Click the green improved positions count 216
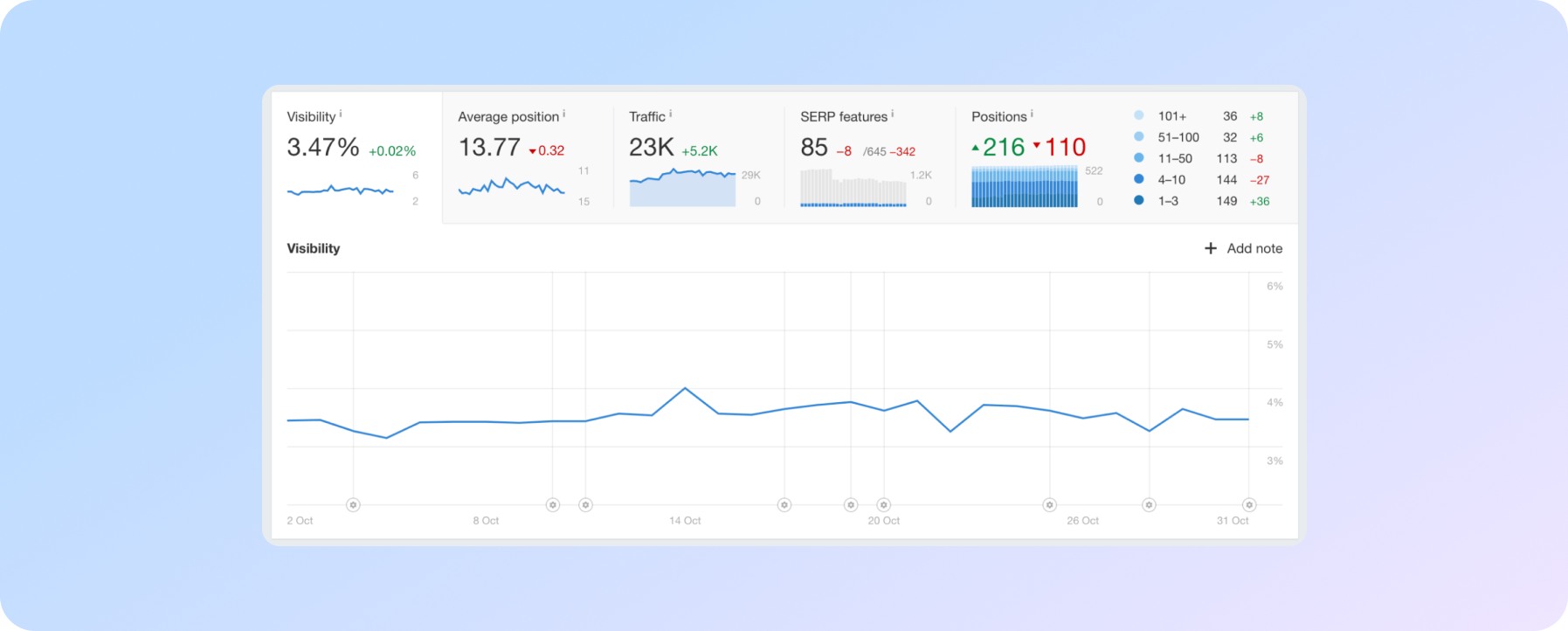Image resolution: width=1568 pixels, height=631 pixels. click(x=1004, y=148)
